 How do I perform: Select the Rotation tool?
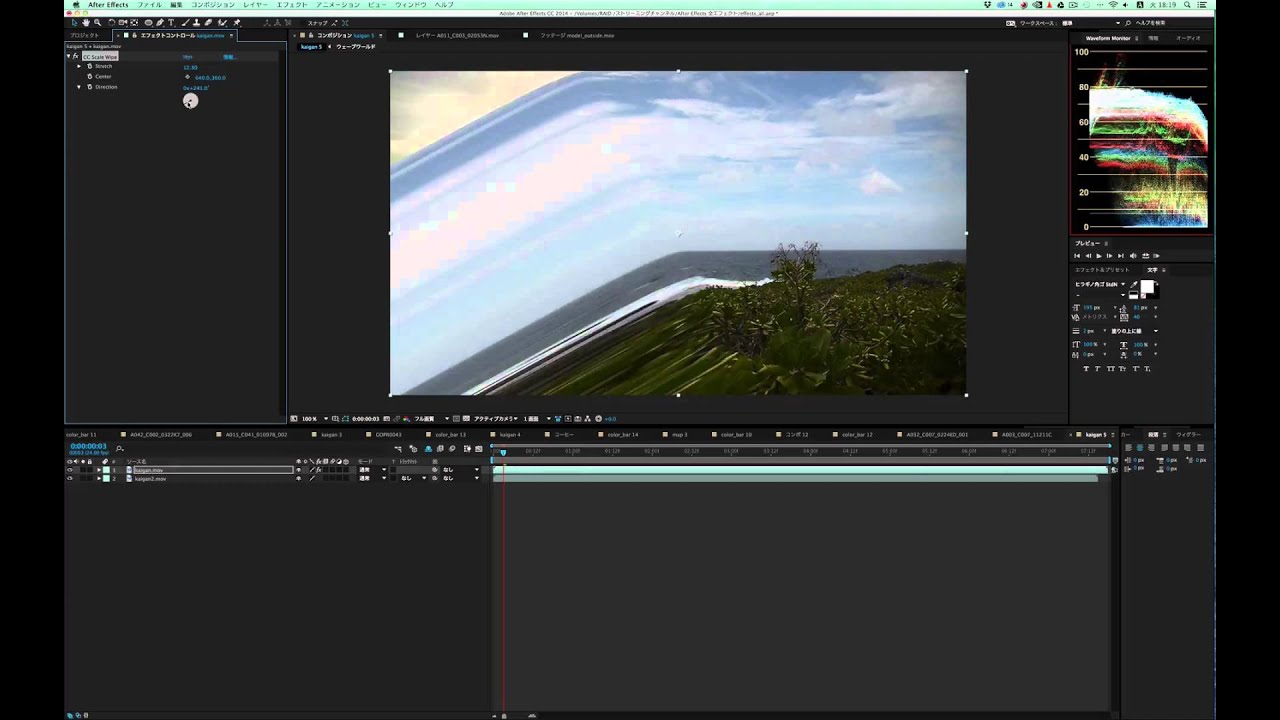(111, 22)
